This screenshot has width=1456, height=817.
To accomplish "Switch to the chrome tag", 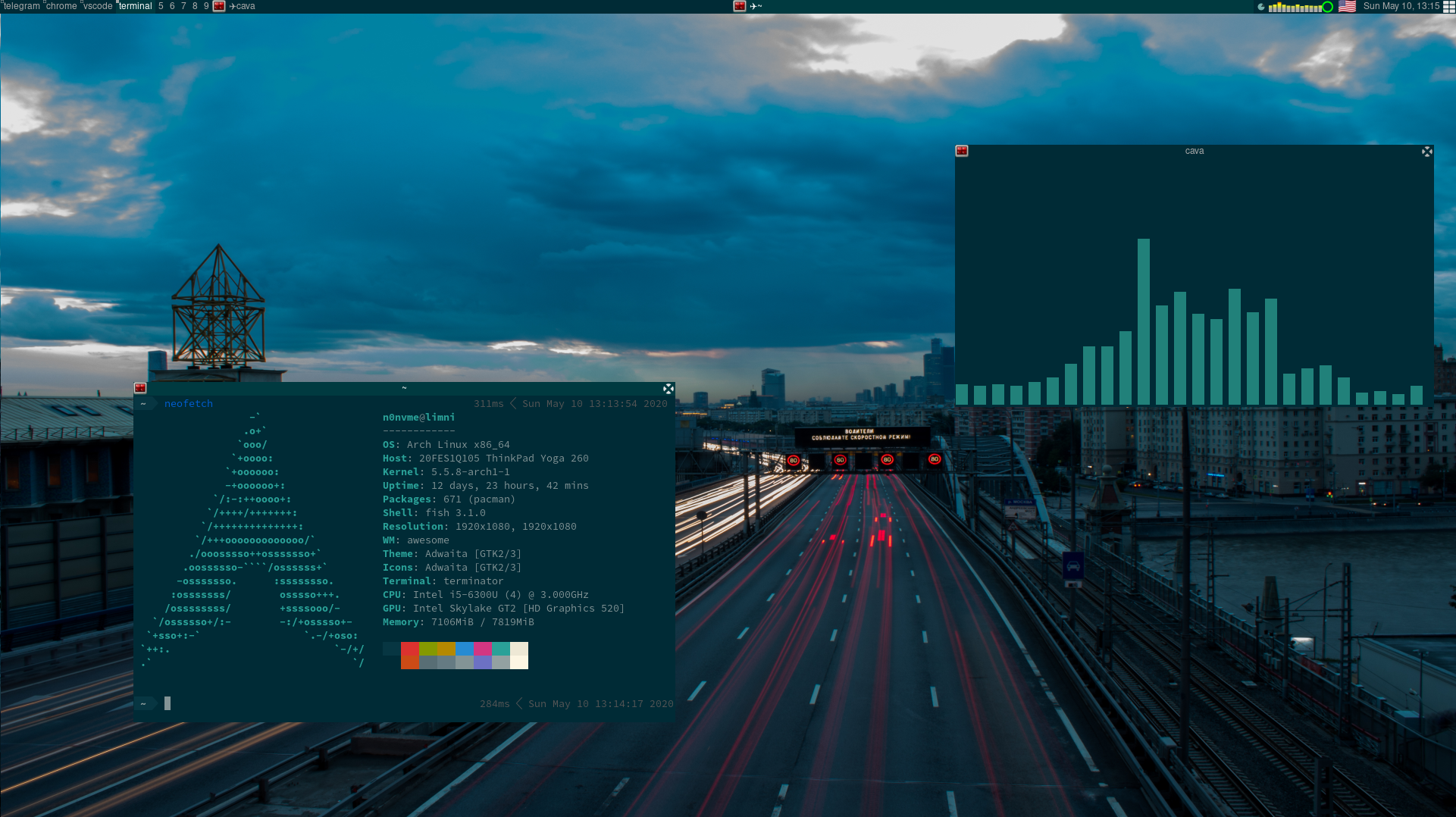I will coord(61,6).
